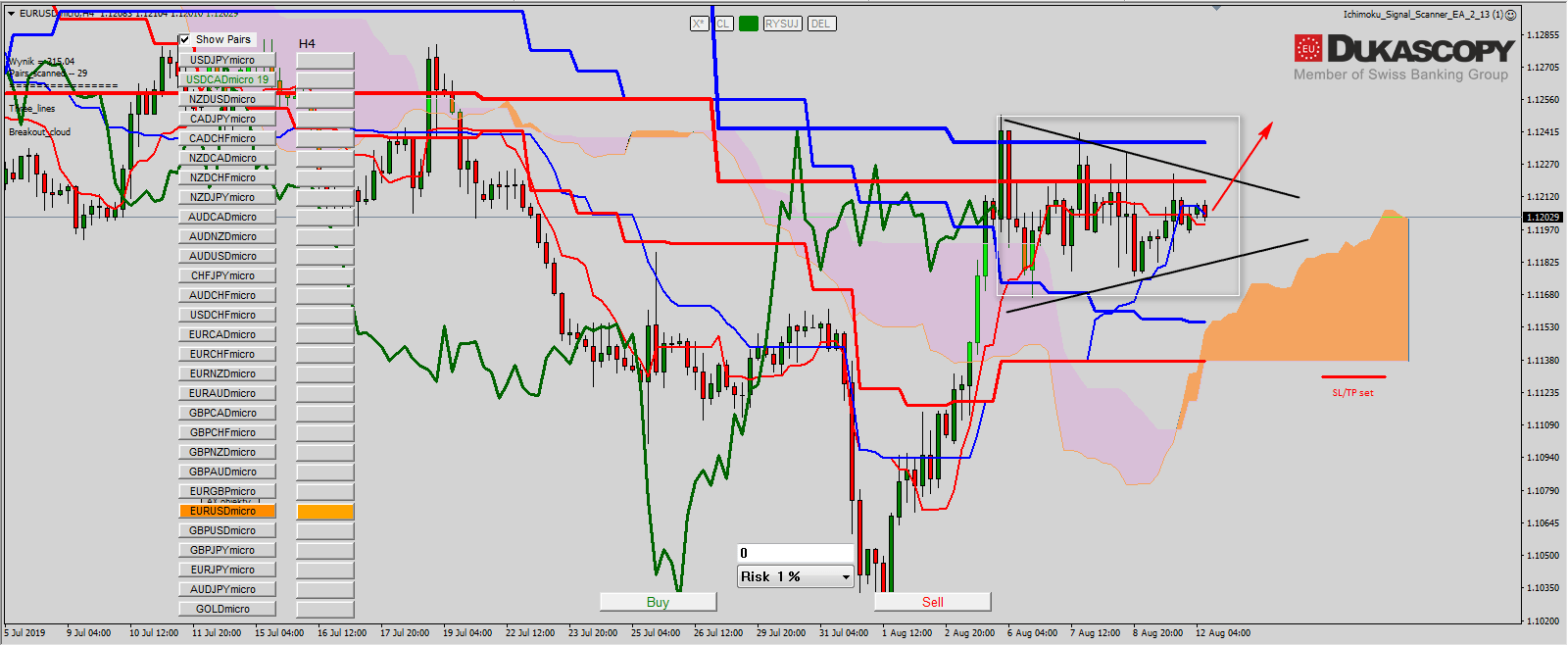Image resolution: width=1568 pixels, height=645 pixels.
Task: Click the red SL/TP set line marker
Action: pos(1352,376)
